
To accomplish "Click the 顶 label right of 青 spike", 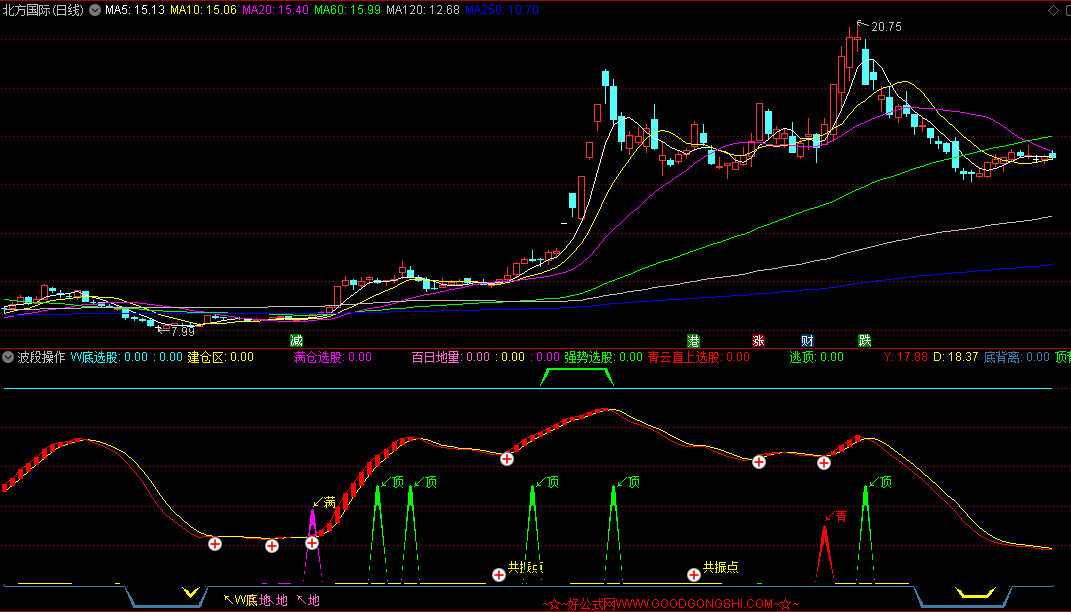I will [x=886, y=482].
